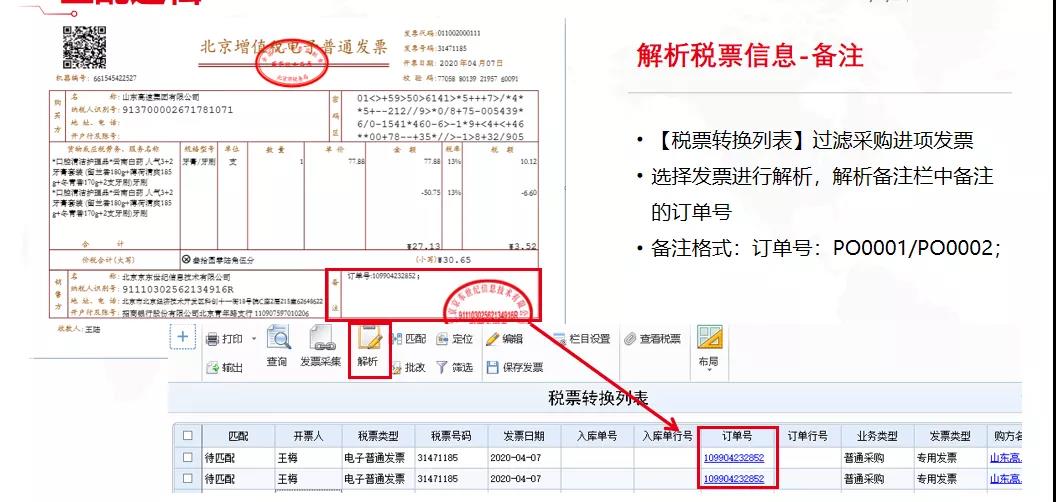
Task: Click the 发票采集 invoice collection icon
Action: 320,347
